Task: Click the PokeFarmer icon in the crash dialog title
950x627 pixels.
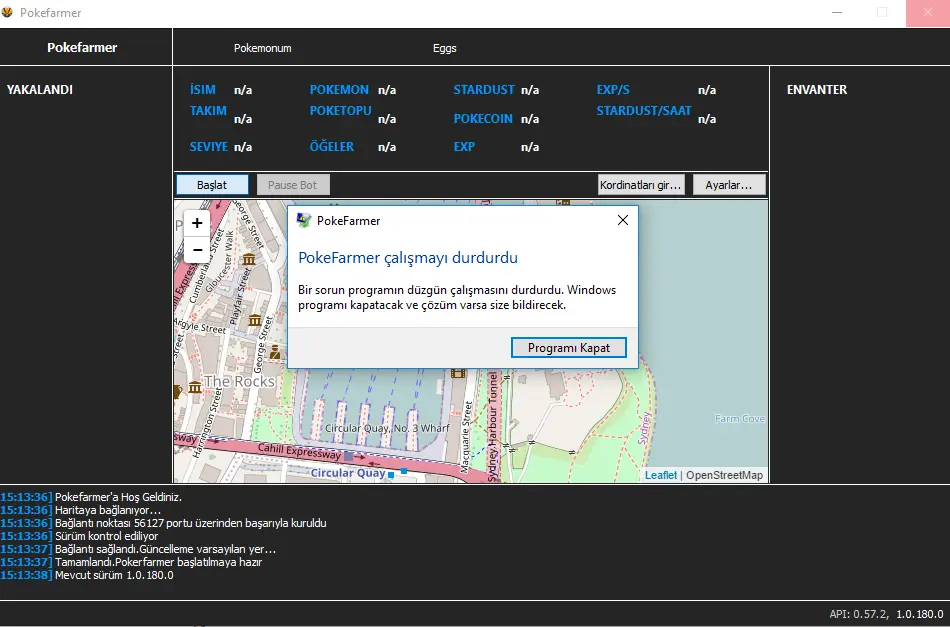Action: [x=304, y=221]
